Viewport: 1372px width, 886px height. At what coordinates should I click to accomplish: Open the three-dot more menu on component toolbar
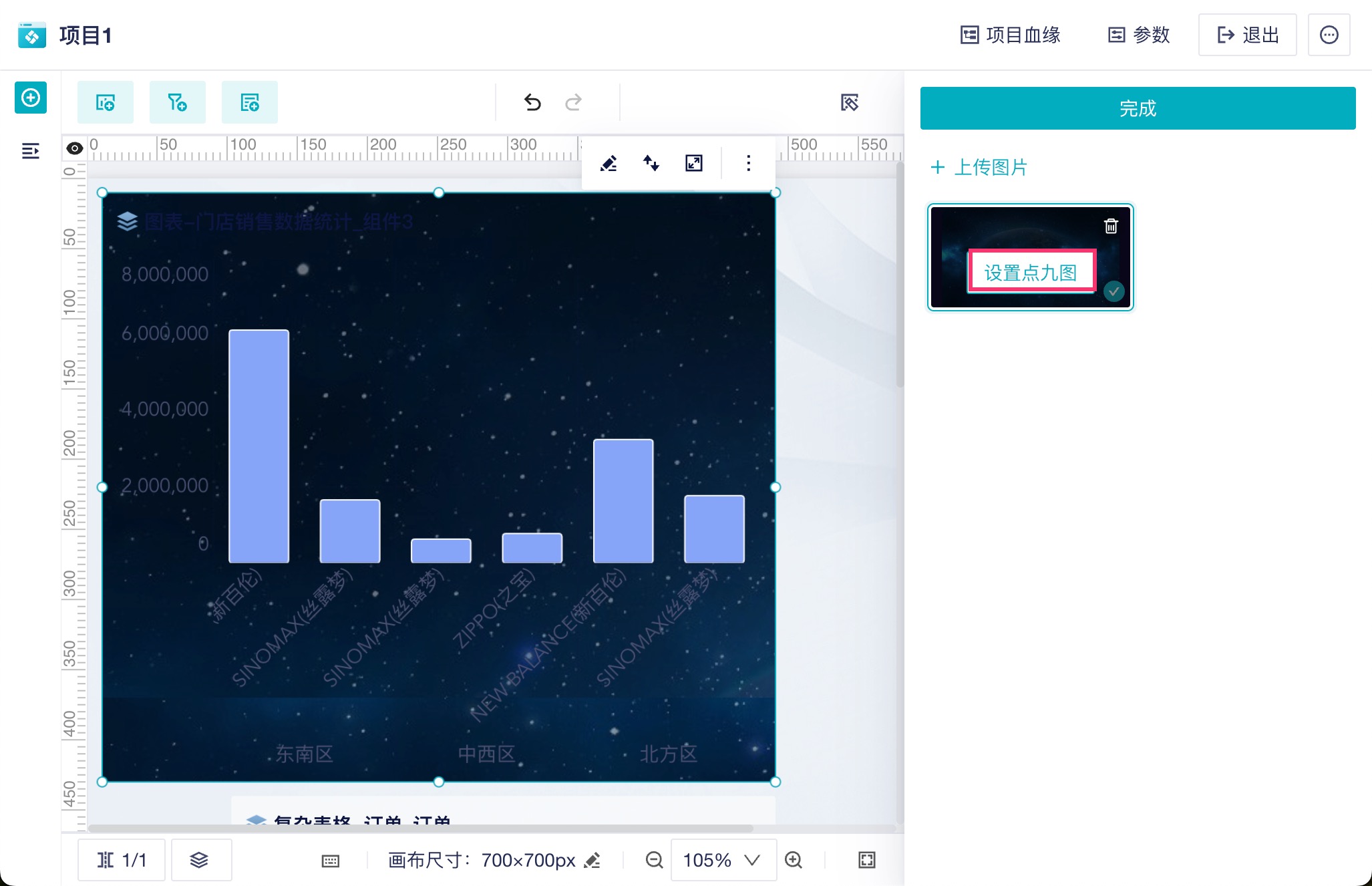748,163
